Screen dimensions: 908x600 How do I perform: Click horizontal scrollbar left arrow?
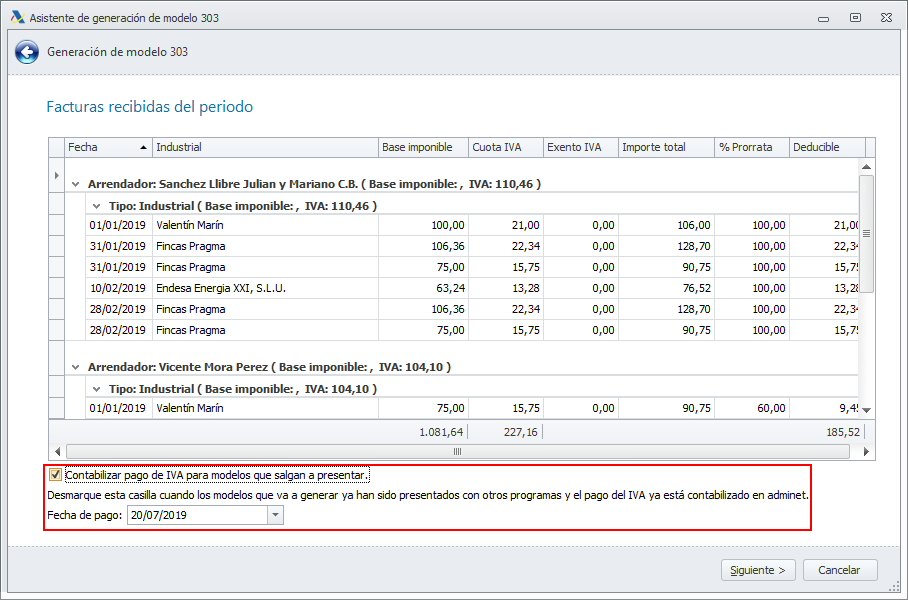(57, 451)
